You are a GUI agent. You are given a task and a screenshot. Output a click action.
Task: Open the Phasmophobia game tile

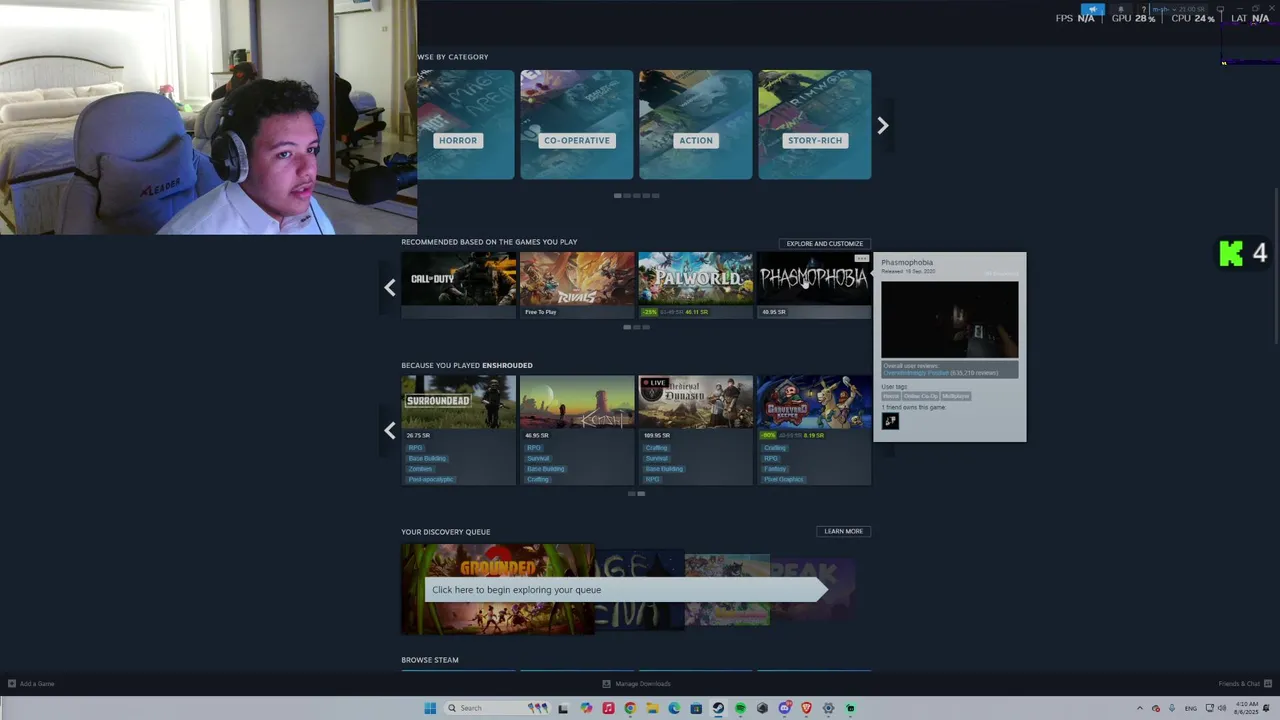[x=813, y=285]
